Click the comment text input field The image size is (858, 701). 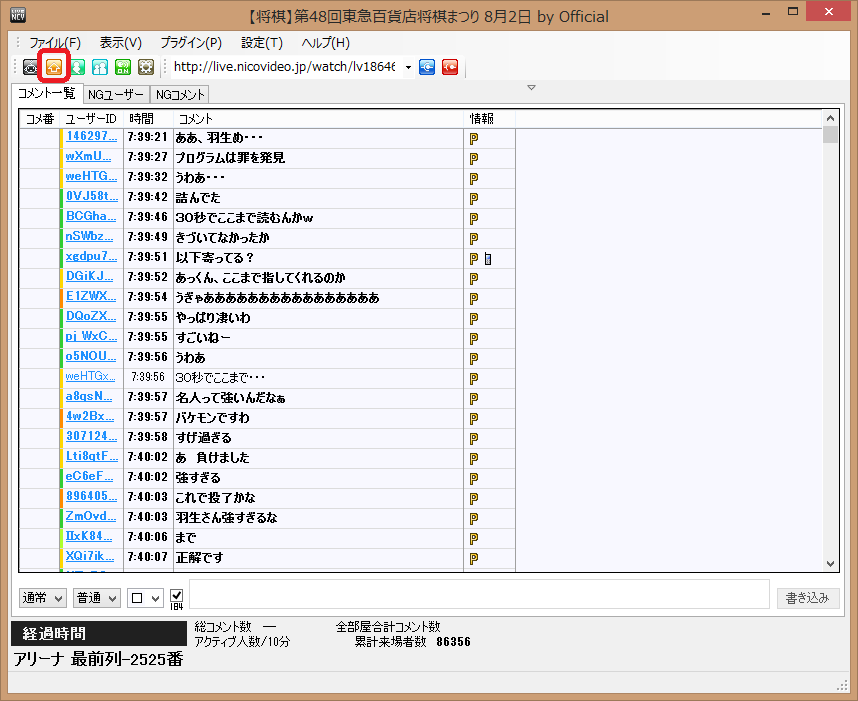[479, 594]
